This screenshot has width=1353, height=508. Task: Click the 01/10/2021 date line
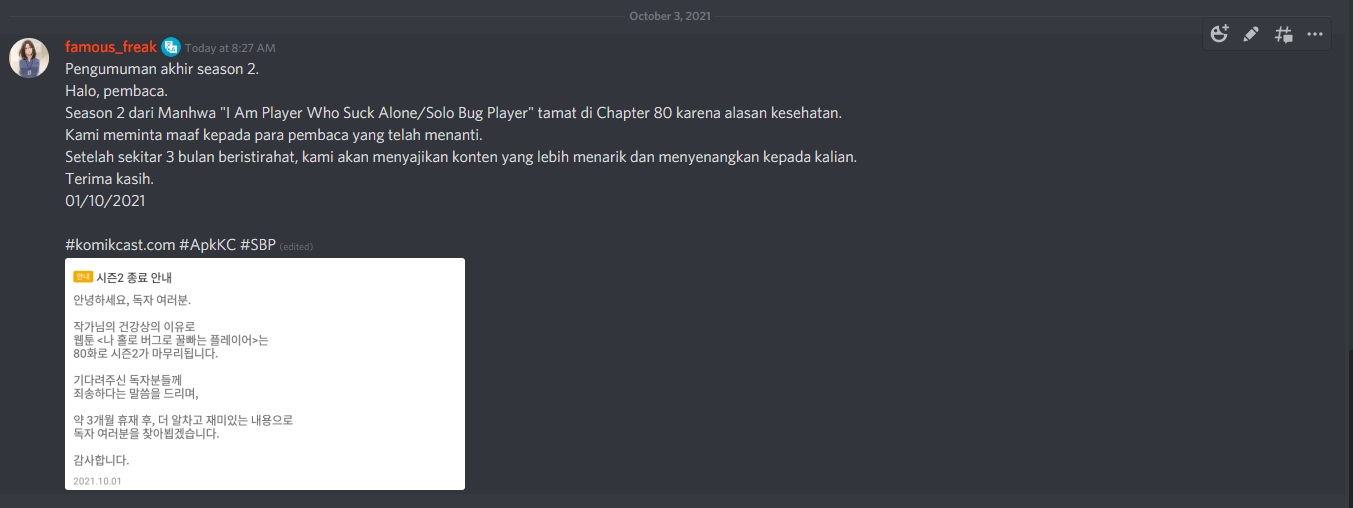point(105,201)
